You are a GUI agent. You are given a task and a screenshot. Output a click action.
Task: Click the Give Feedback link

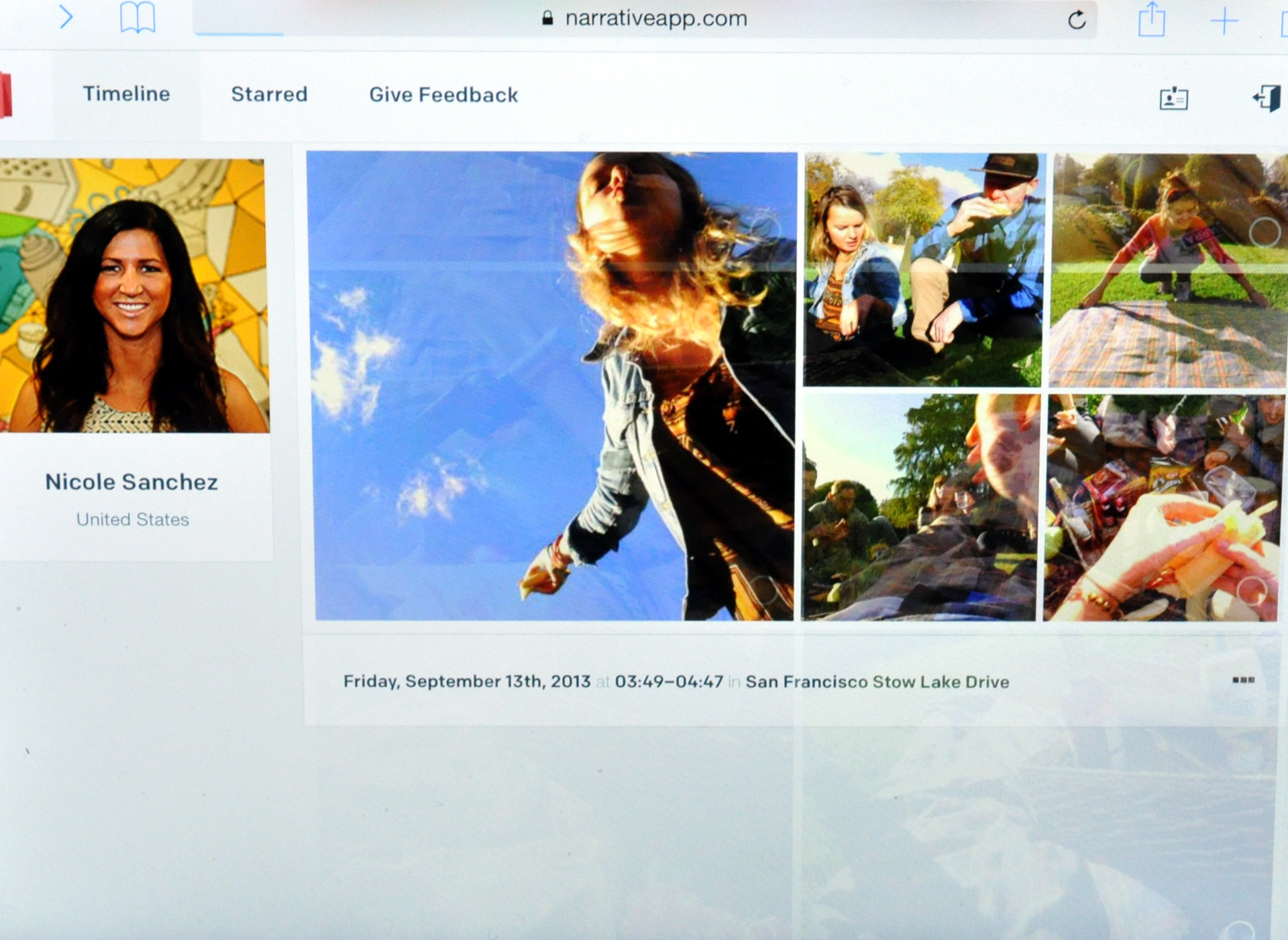point(443,95)
